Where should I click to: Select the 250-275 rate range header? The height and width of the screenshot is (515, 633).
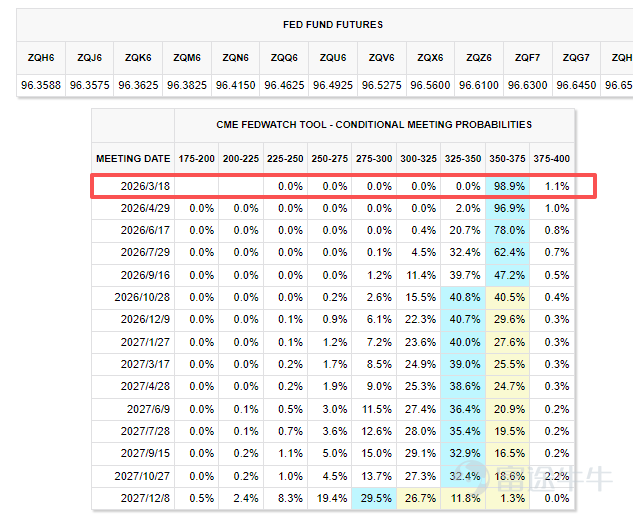[329, 159]
